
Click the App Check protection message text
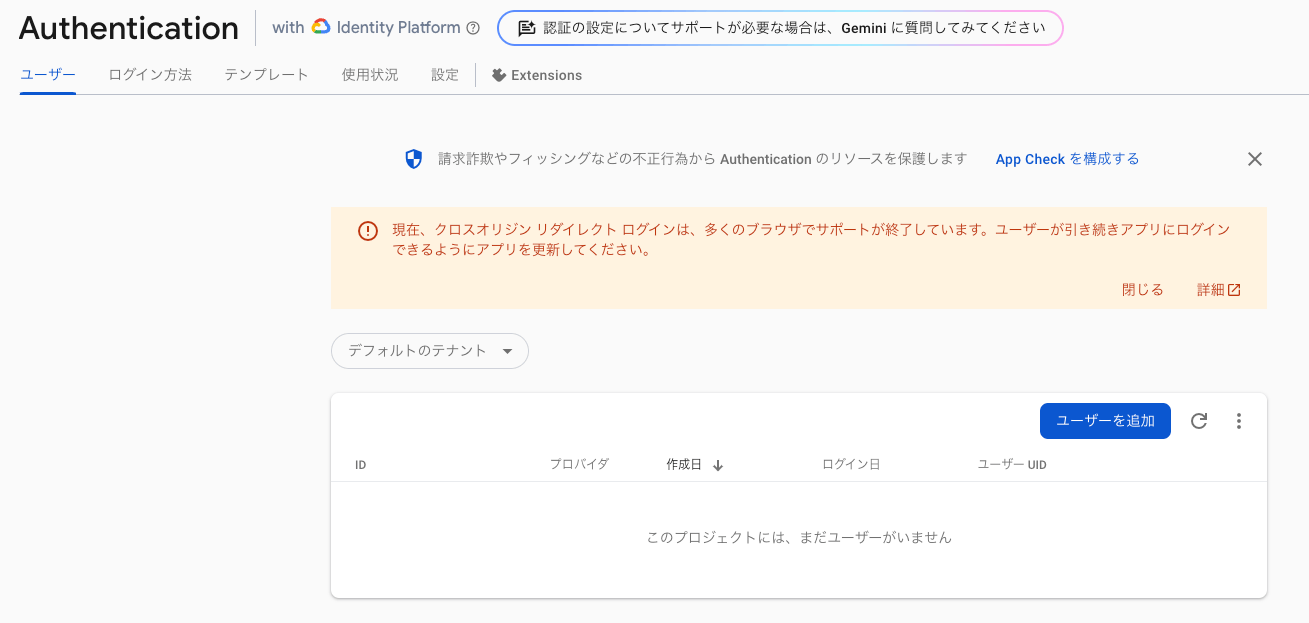(703, 159)
